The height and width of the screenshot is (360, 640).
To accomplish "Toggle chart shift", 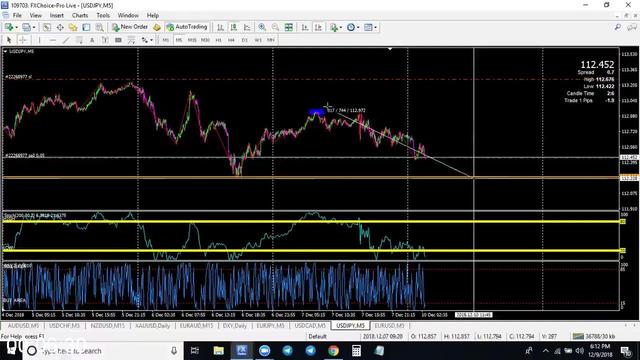I will pyautogui.click(x=318, y=27).
